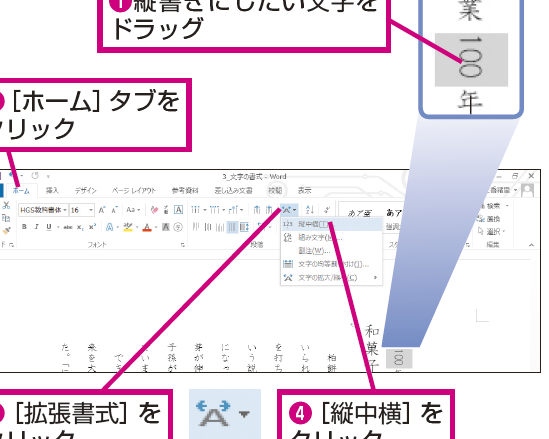Expand the Font dialog launcher
The image size is (549, 439).
pos(183,245)
